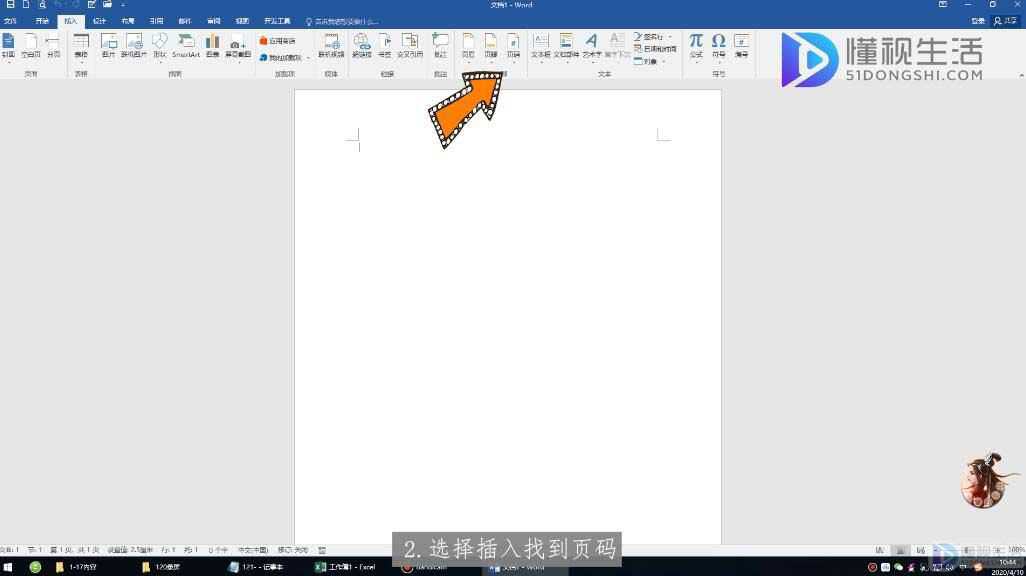Insert a page break
The image size is (1026, 576).
(x=54, y=46)
